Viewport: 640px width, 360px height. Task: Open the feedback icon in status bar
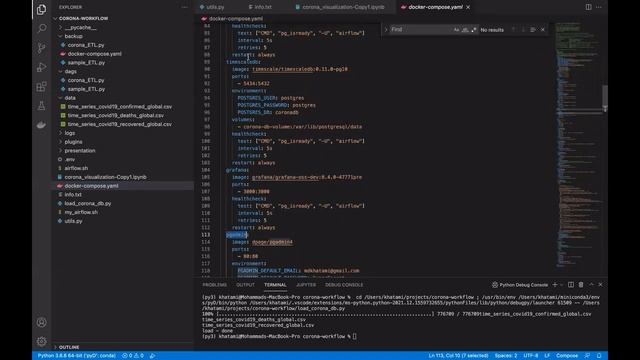(587, 356)
